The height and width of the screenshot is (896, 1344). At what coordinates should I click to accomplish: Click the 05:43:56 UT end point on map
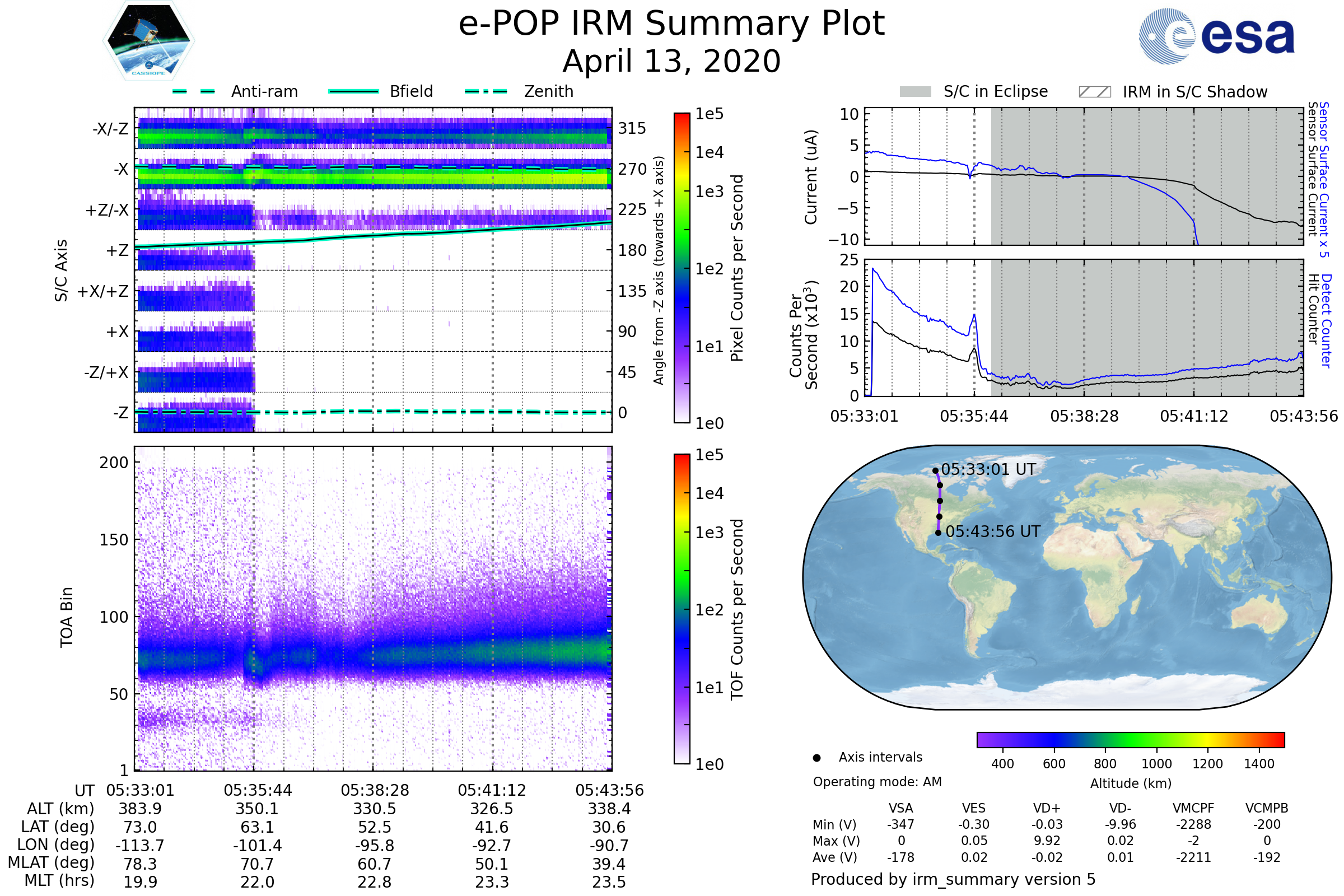click(x=939, y=533)
